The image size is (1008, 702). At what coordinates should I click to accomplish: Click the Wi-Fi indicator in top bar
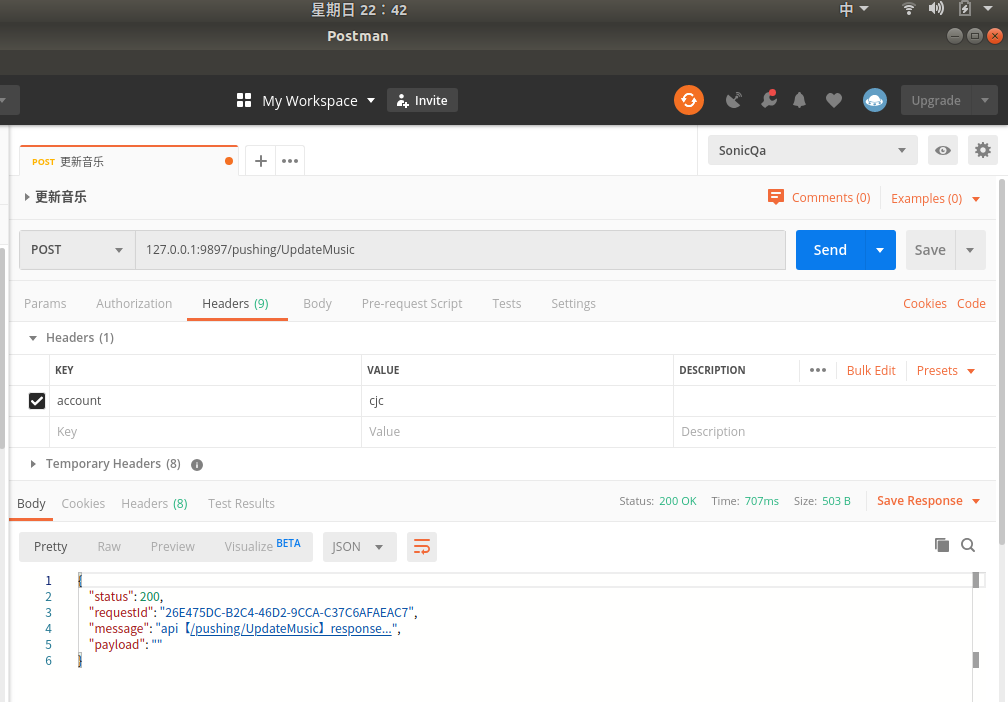(908, 9)
